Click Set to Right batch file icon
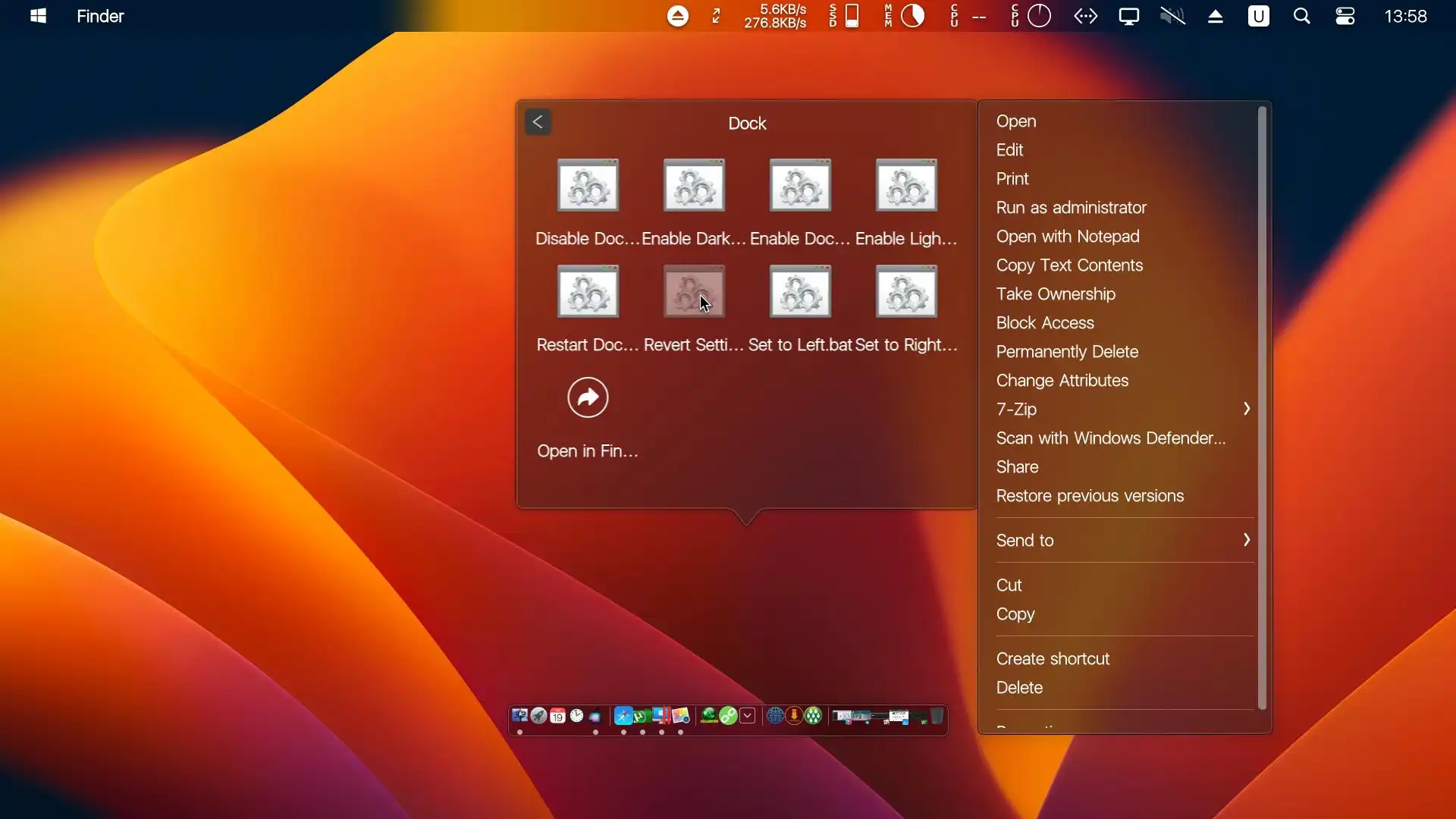 coord(906,291)
